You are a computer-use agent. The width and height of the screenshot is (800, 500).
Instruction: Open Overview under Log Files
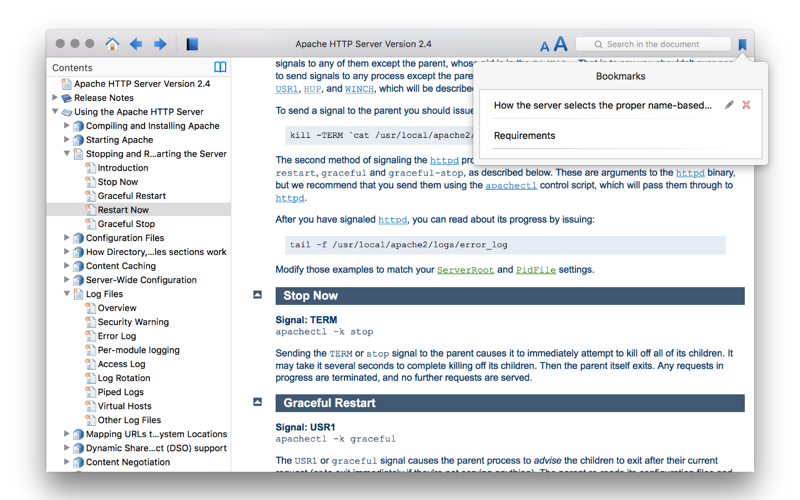pos(117,308)
